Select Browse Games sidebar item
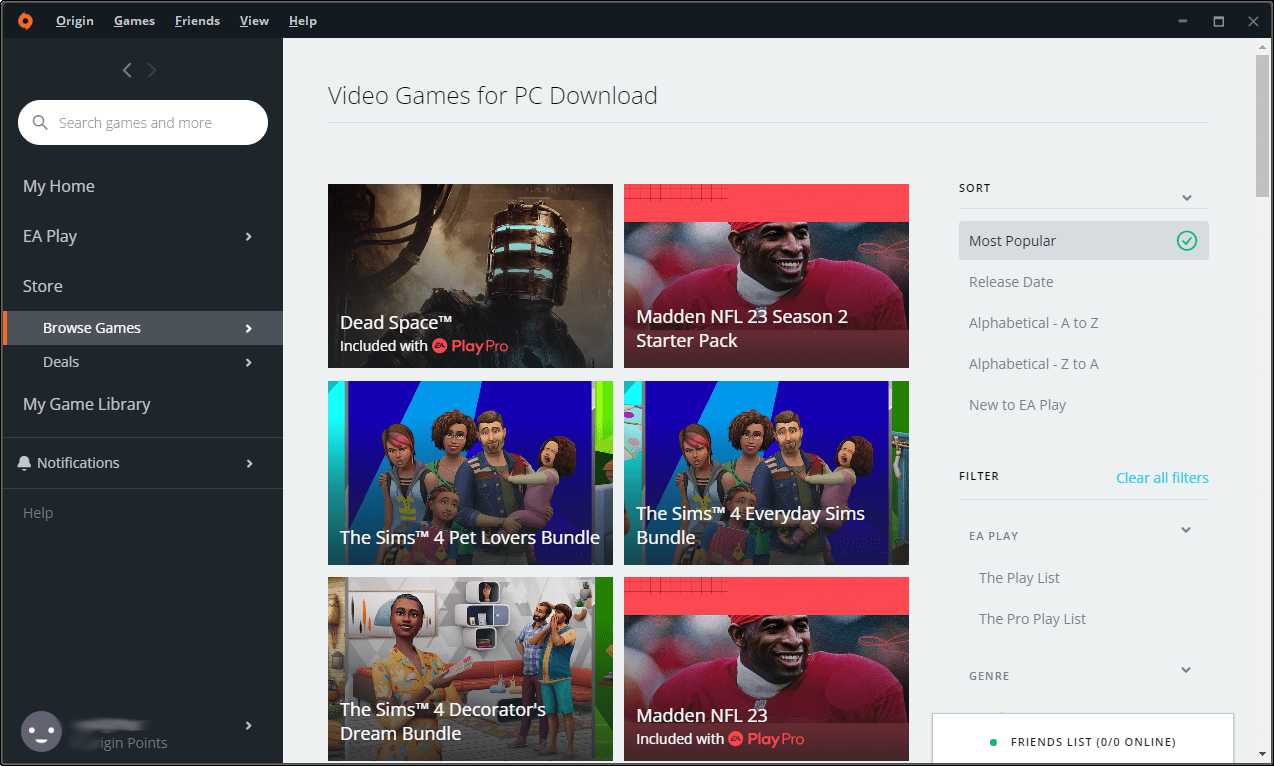This screenshot has height=766, width=1274. click(x=143, y=328)
